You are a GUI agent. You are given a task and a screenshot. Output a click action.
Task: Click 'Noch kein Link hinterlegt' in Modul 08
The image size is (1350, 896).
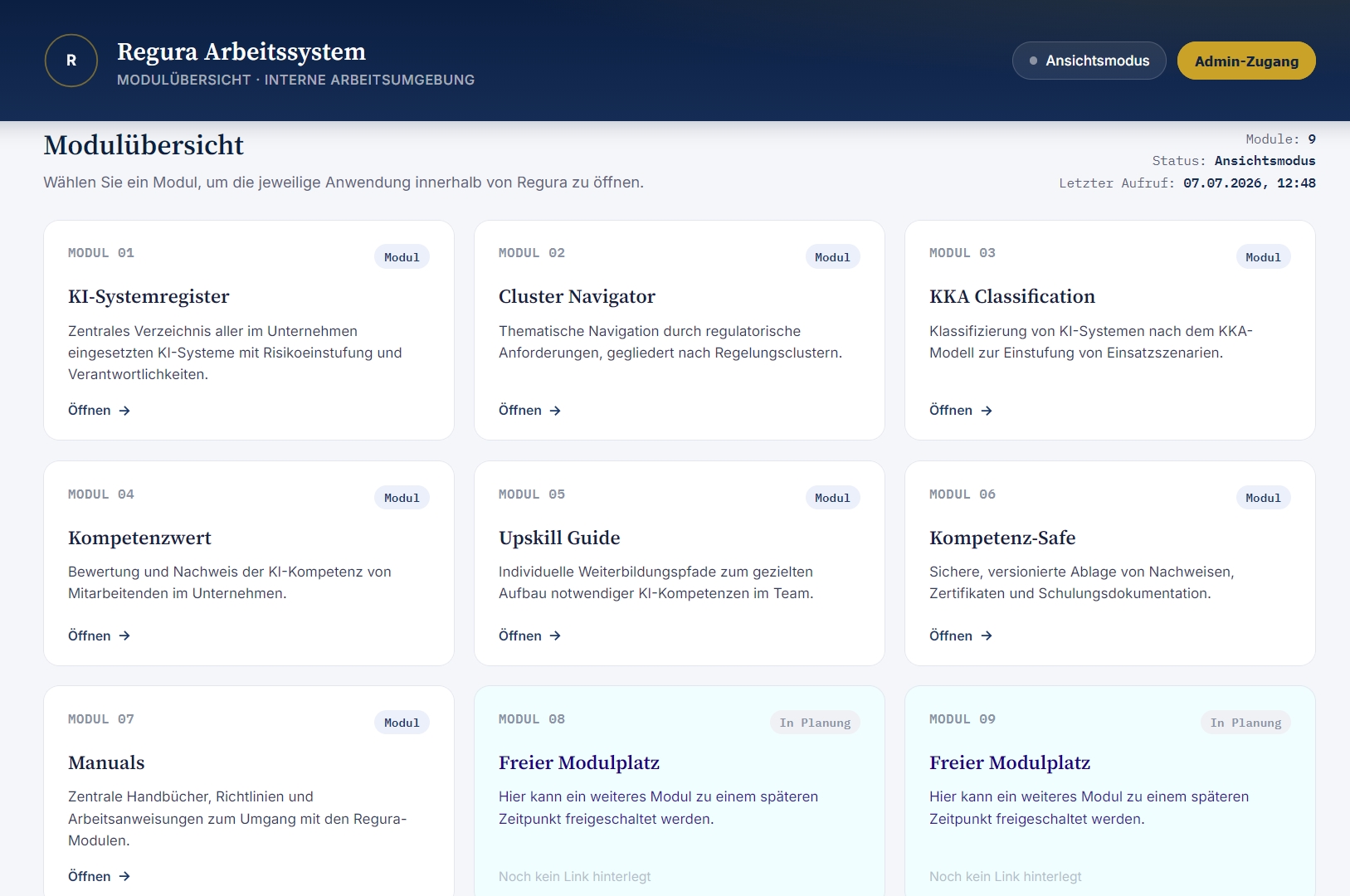574,876
